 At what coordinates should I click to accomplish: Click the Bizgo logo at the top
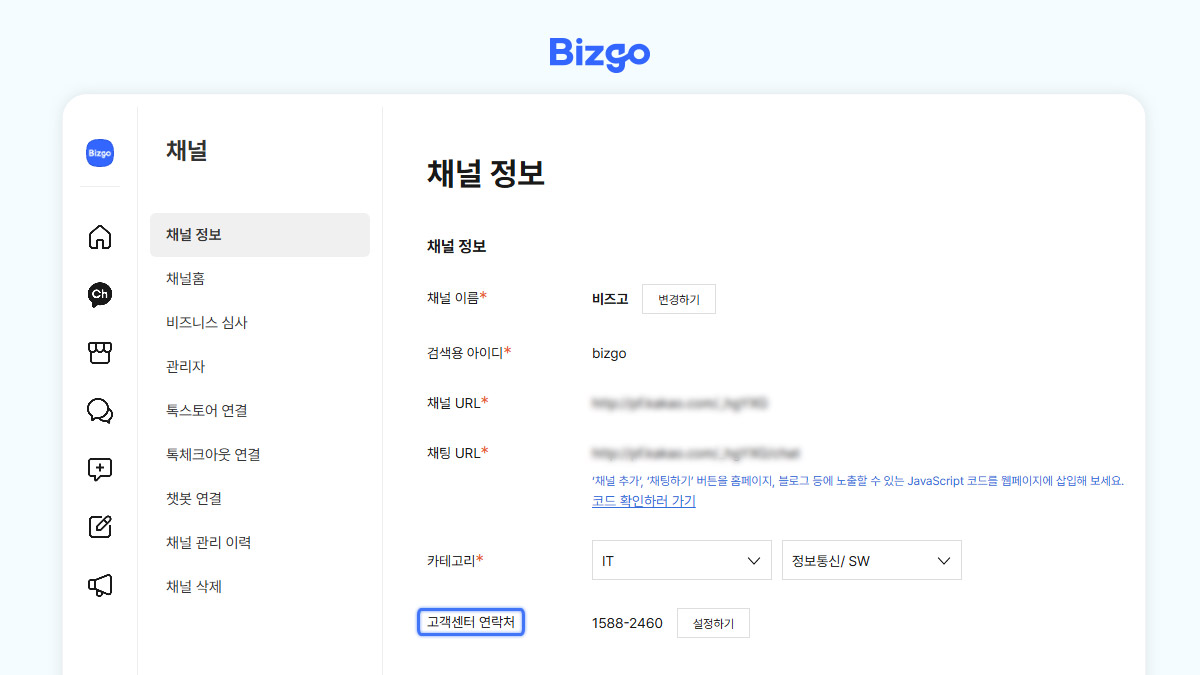pyautogui.click(x=600, y=55)
